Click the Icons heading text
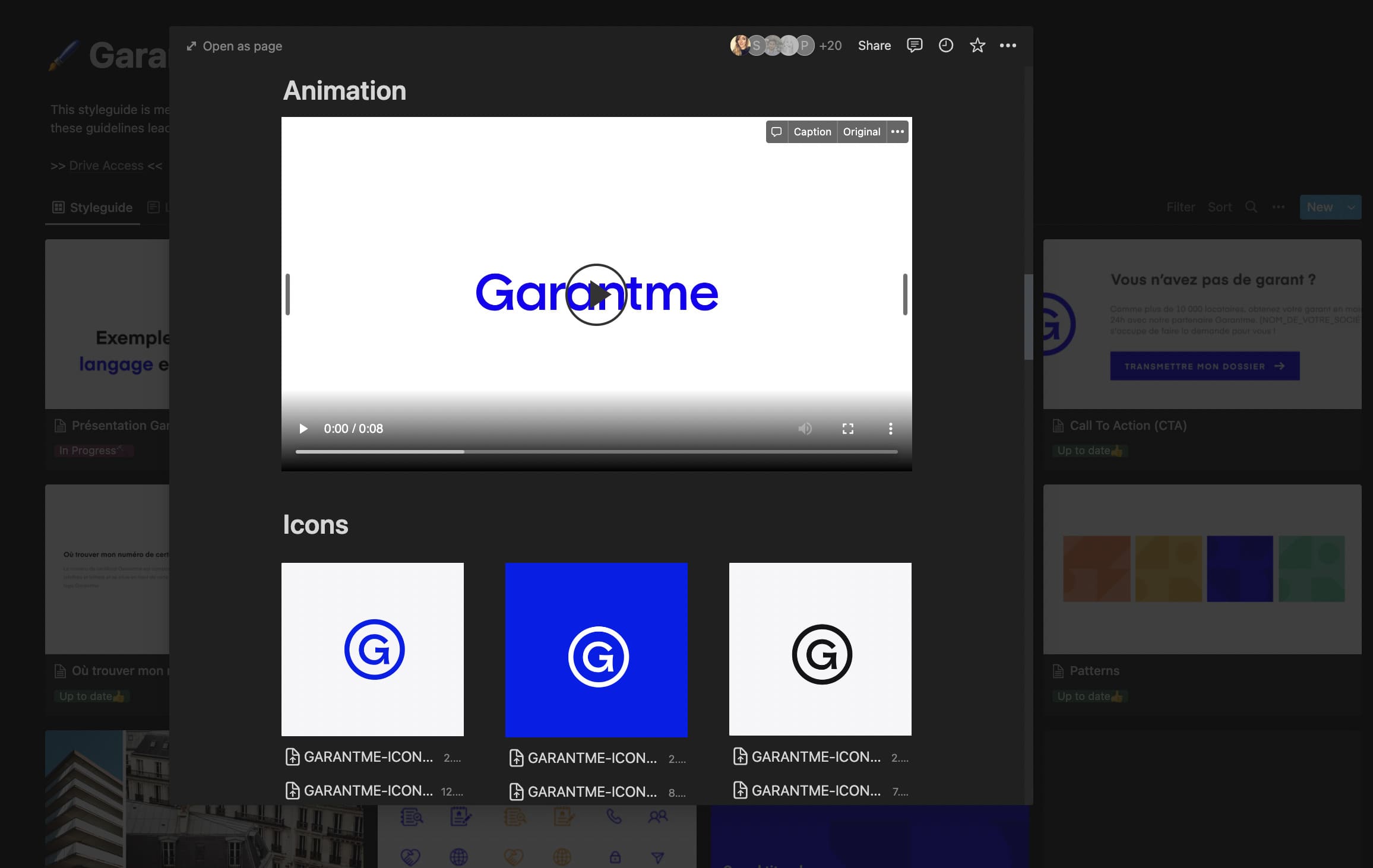 pyautogui.click(x=315, y=525)
